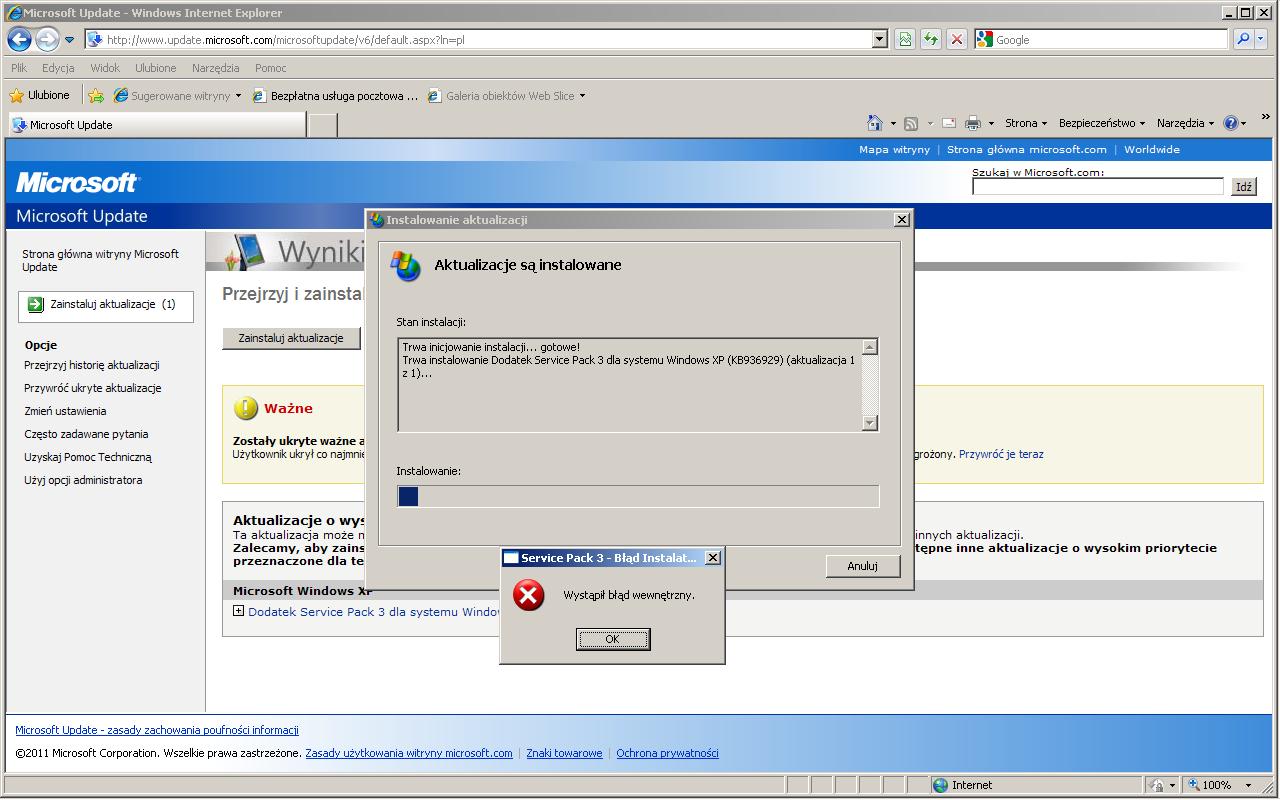Select the Microsoft Update browser tab
The height and width of the screenshot is (800, 1280).
[157, 125]
